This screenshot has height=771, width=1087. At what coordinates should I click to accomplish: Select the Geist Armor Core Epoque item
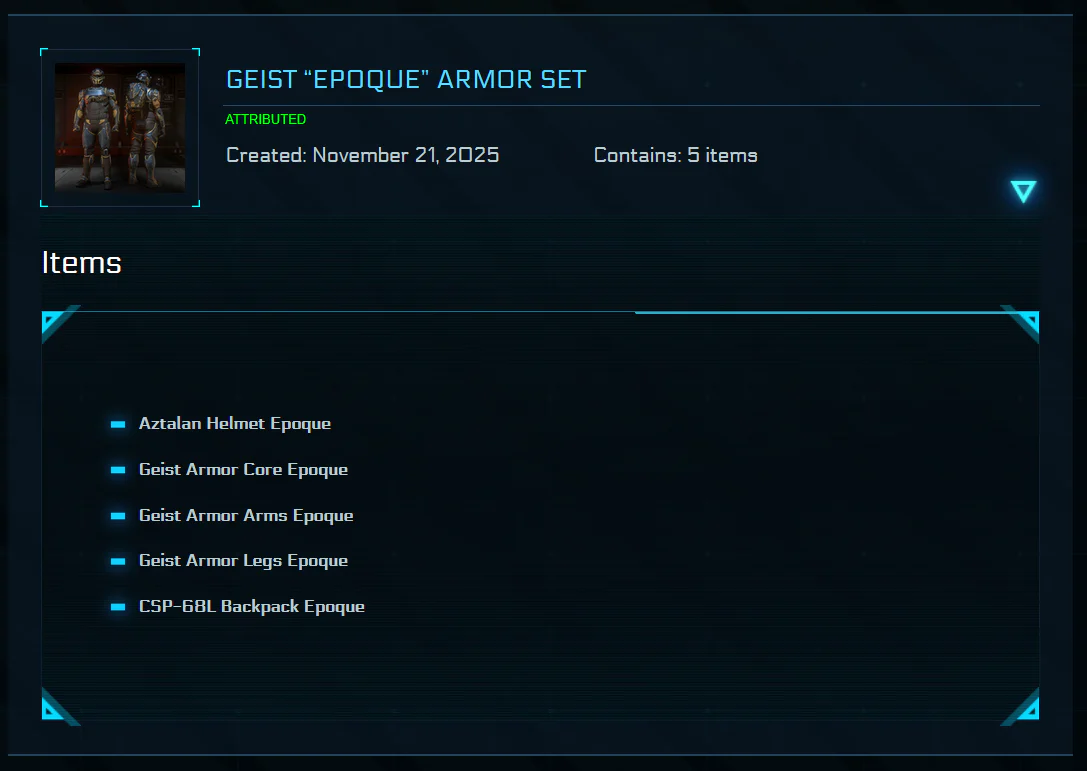click(x=243, y=469)
